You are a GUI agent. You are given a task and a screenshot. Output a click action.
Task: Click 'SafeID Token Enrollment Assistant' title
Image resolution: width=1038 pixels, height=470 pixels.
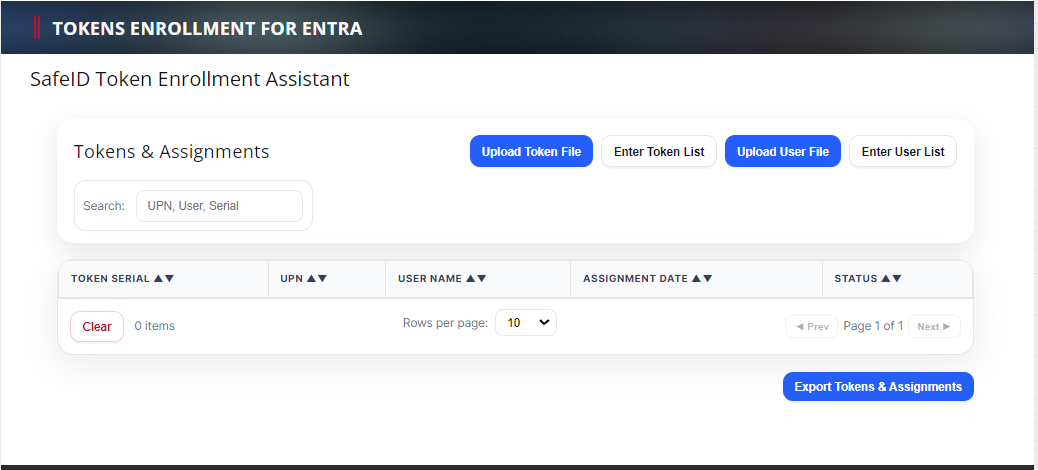click(x=189, y=79)
